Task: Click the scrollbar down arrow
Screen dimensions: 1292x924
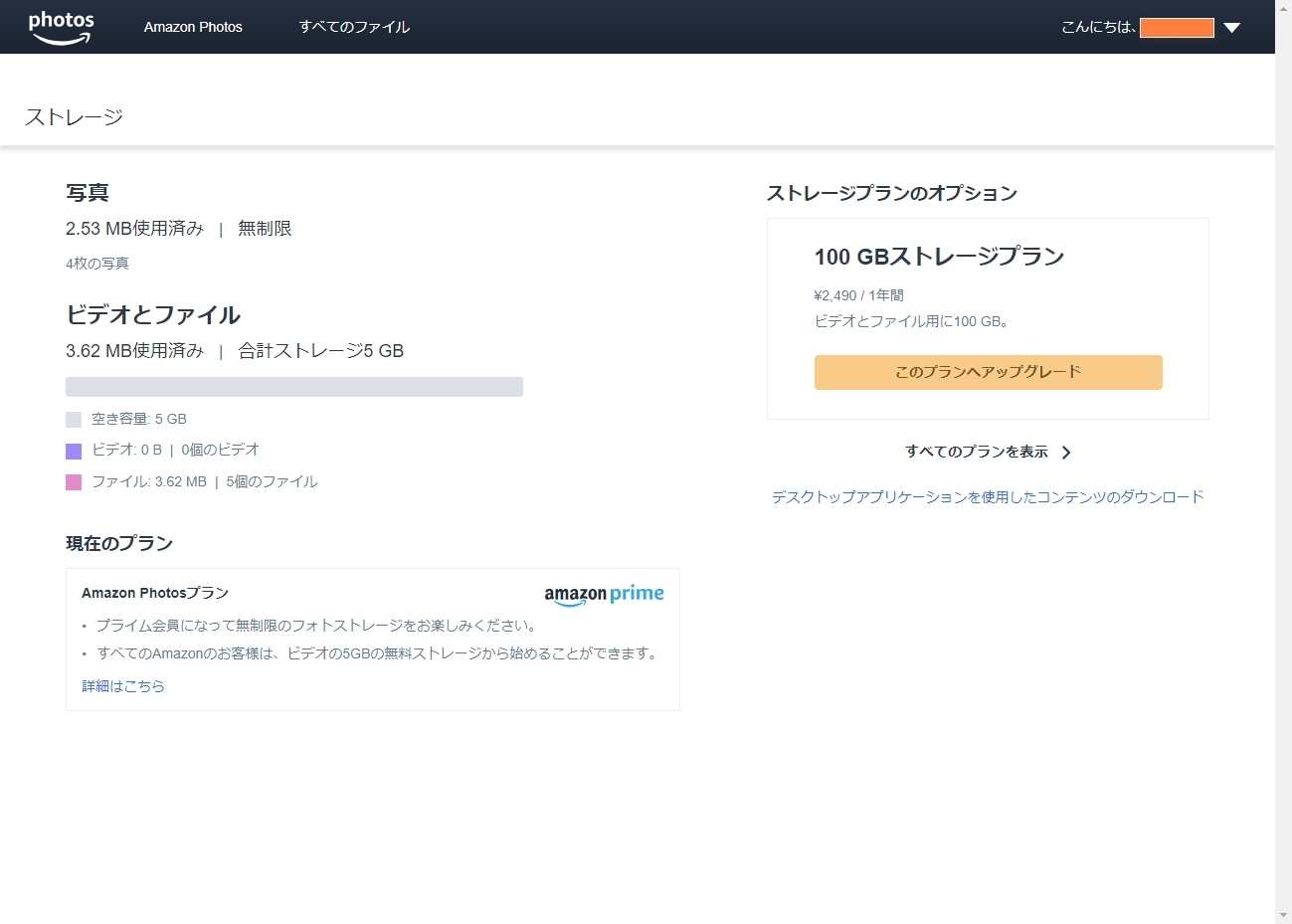Action: pyautogui.click(x=1283, y=915)
